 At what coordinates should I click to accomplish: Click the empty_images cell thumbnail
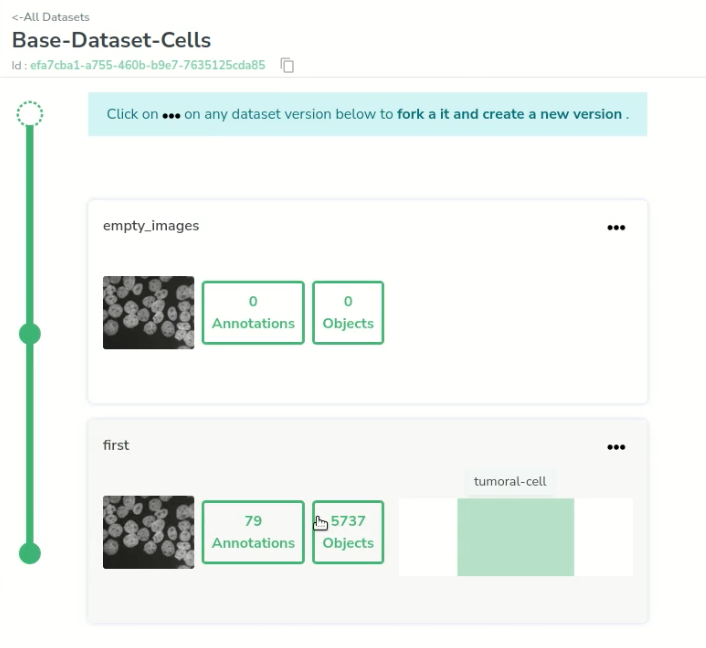click(149, 313)
